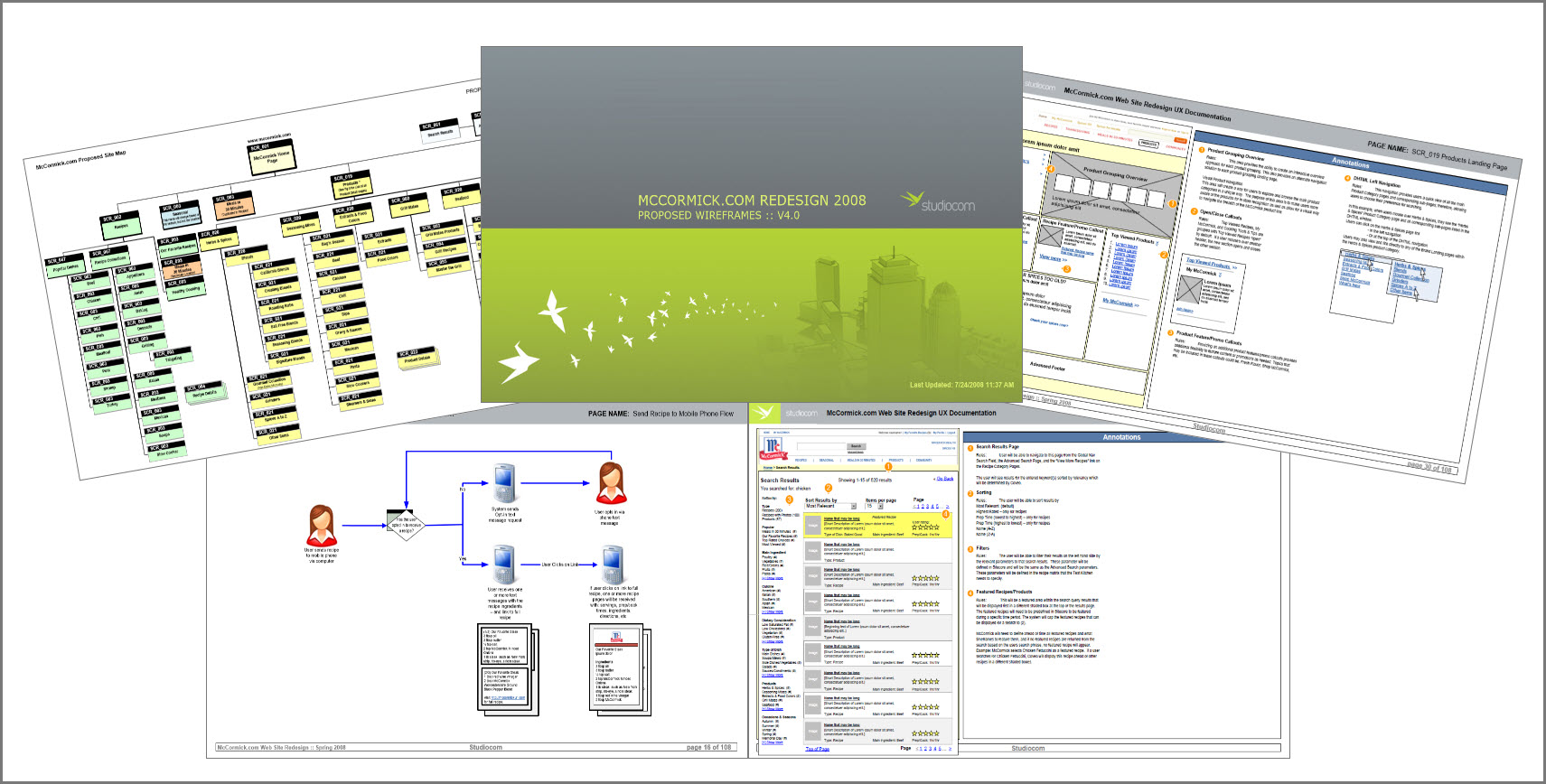1546x784 pixels.
Task: Click 'MCCORMICK.COM REDESIGN 2008' cover title
Action: pos(752,201)
